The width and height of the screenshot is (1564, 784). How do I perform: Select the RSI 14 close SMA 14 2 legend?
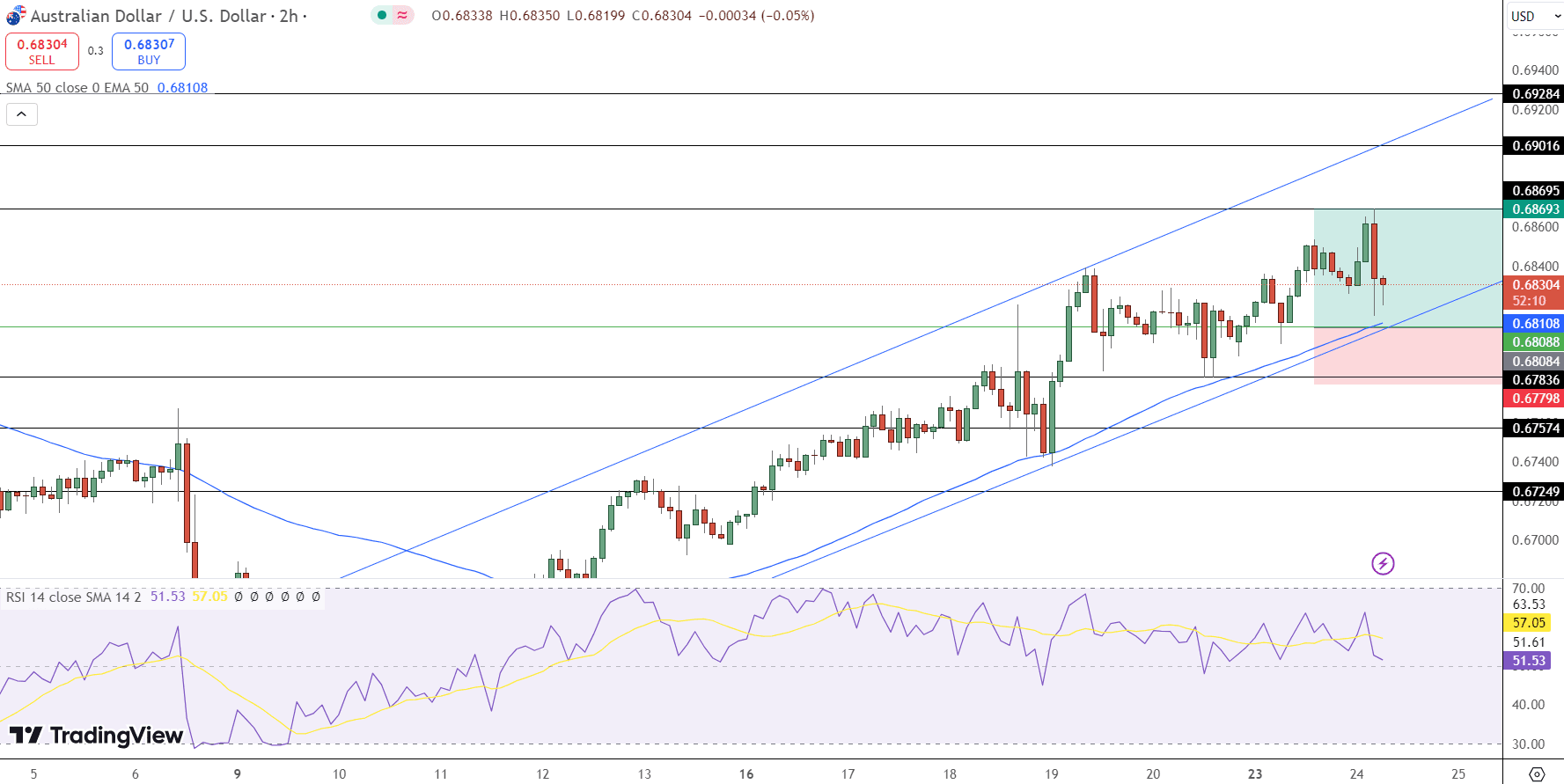click(x=73, y=597)
